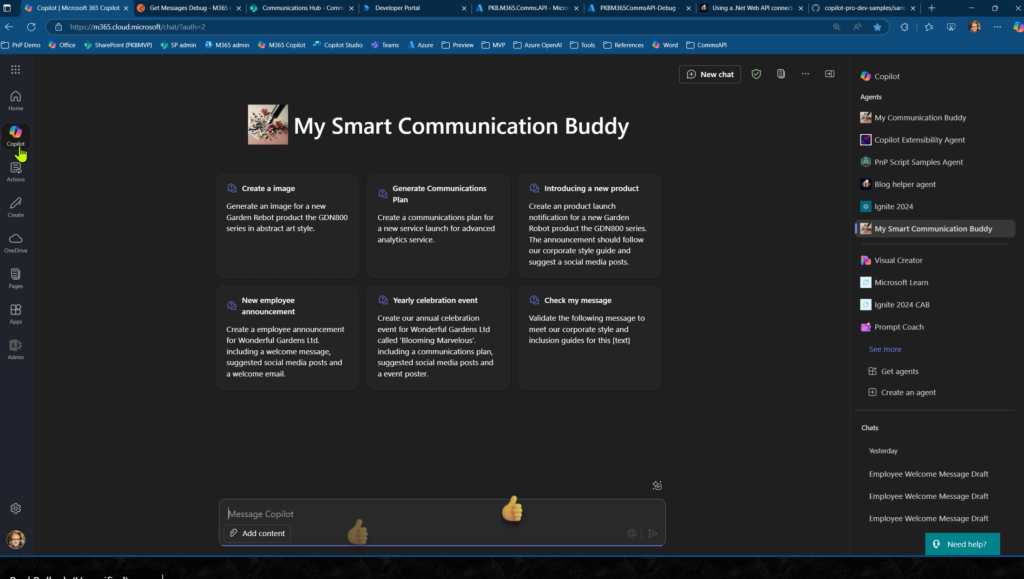Open browser extensions icon

click(904, 27)
